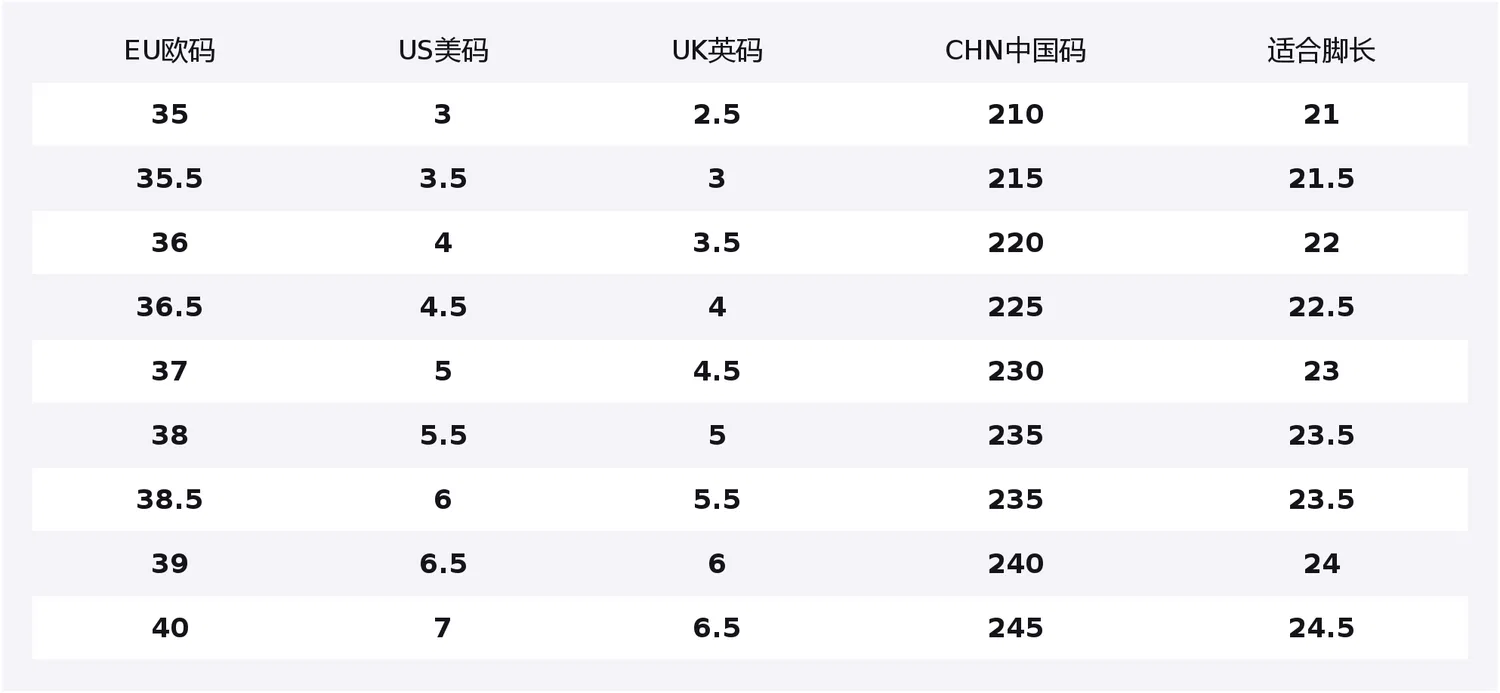Viewport: 1500px width, 693px height.
Task: Select EU size 35 cell
Action: [169, 115]
